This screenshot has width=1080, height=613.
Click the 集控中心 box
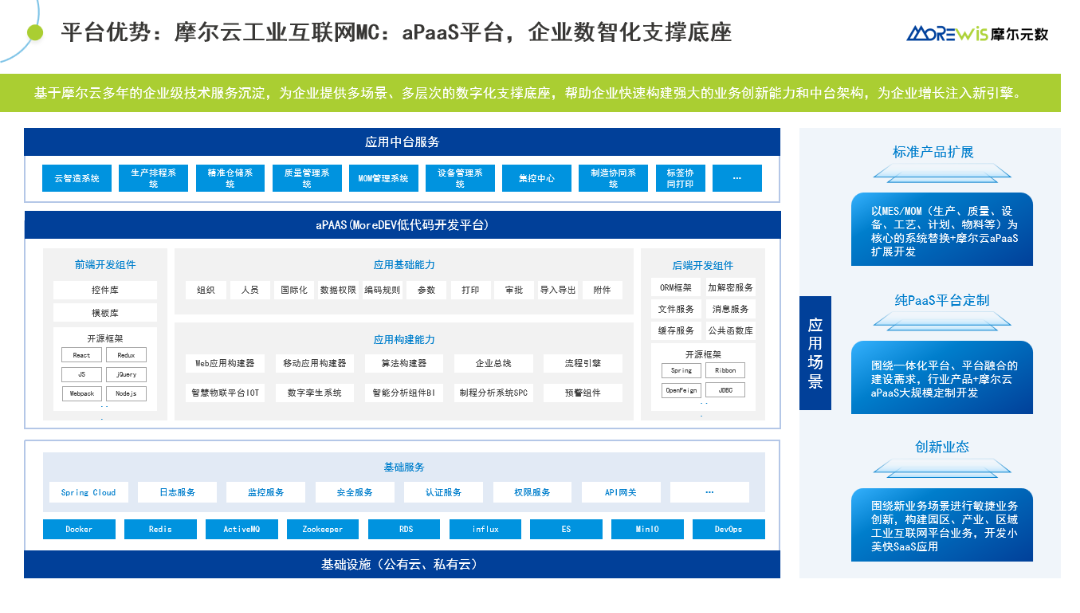pos(536,178)
